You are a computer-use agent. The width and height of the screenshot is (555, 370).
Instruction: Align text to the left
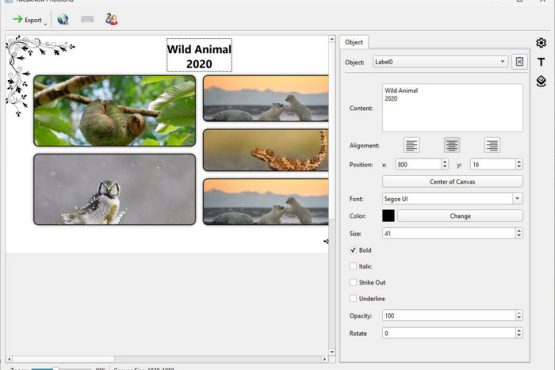pos(411,145)
